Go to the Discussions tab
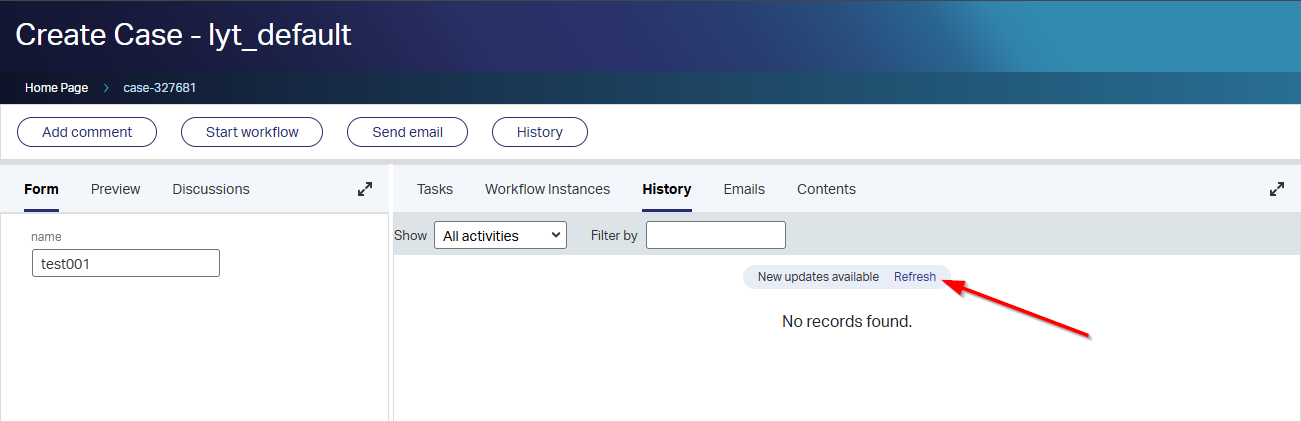Image resolution: width=1301 pixels, height=421 pixels. (211, 189)
